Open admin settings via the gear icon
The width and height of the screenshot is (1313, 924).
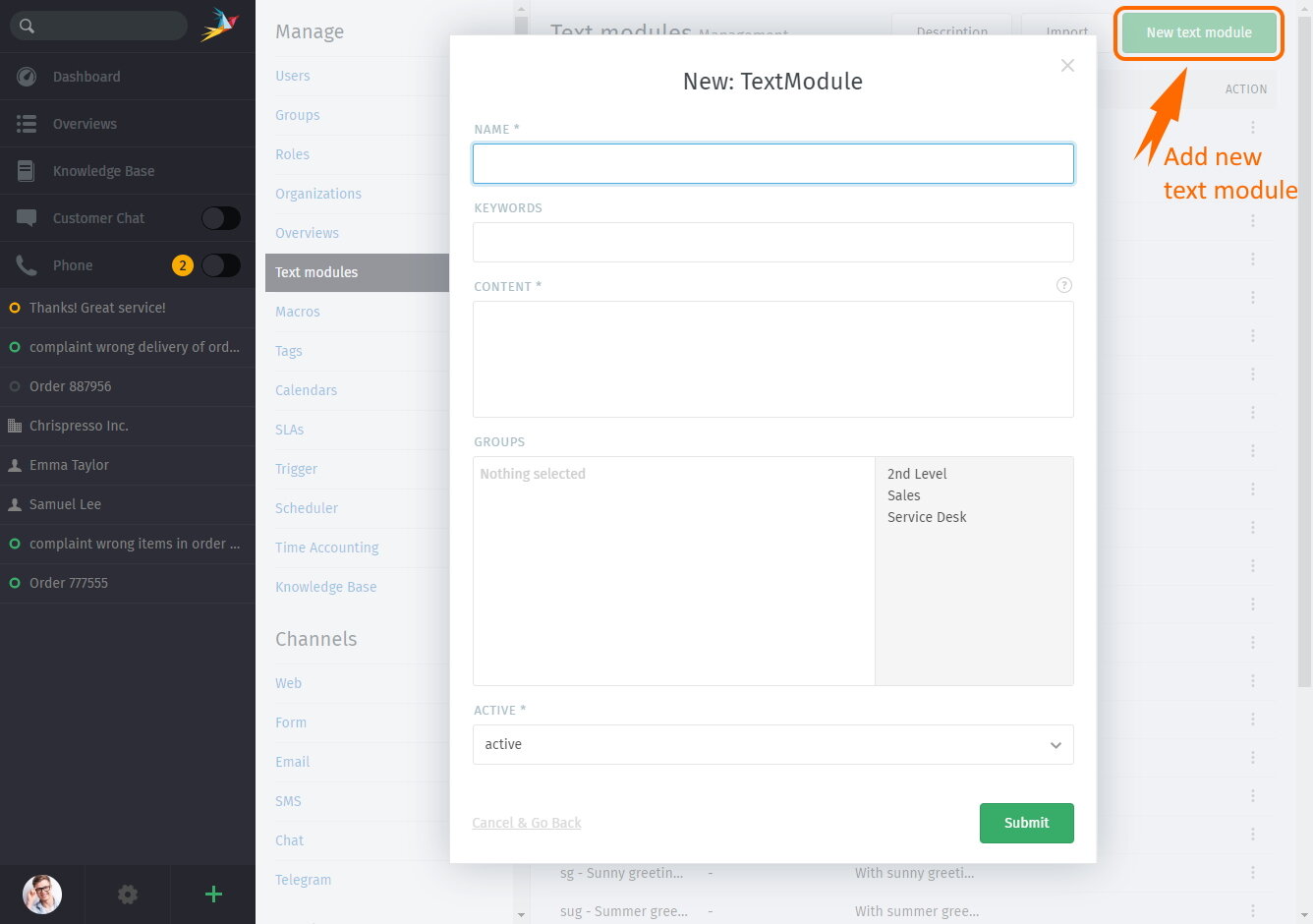(127, 895)
